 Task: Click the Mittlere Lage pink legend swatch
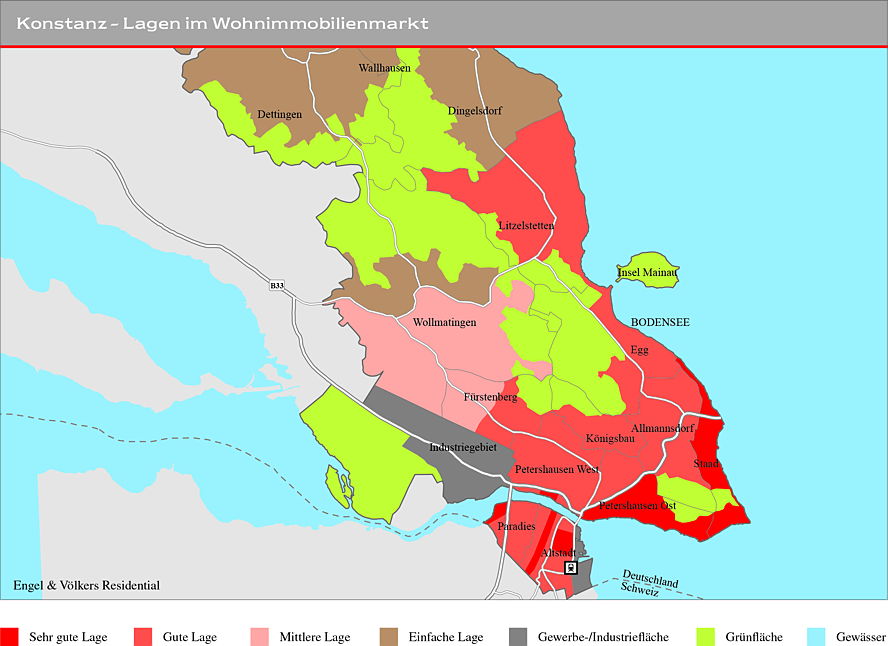[259, 636]
